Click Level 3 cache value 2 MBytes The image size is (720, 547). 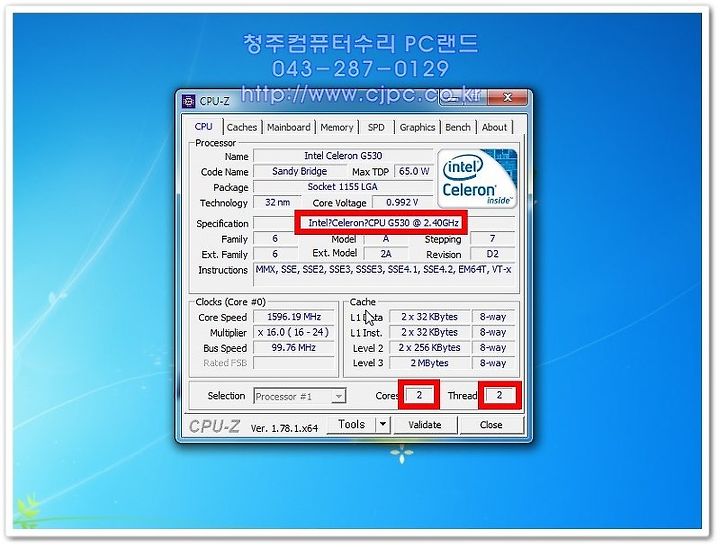click(x=429, y=363)
